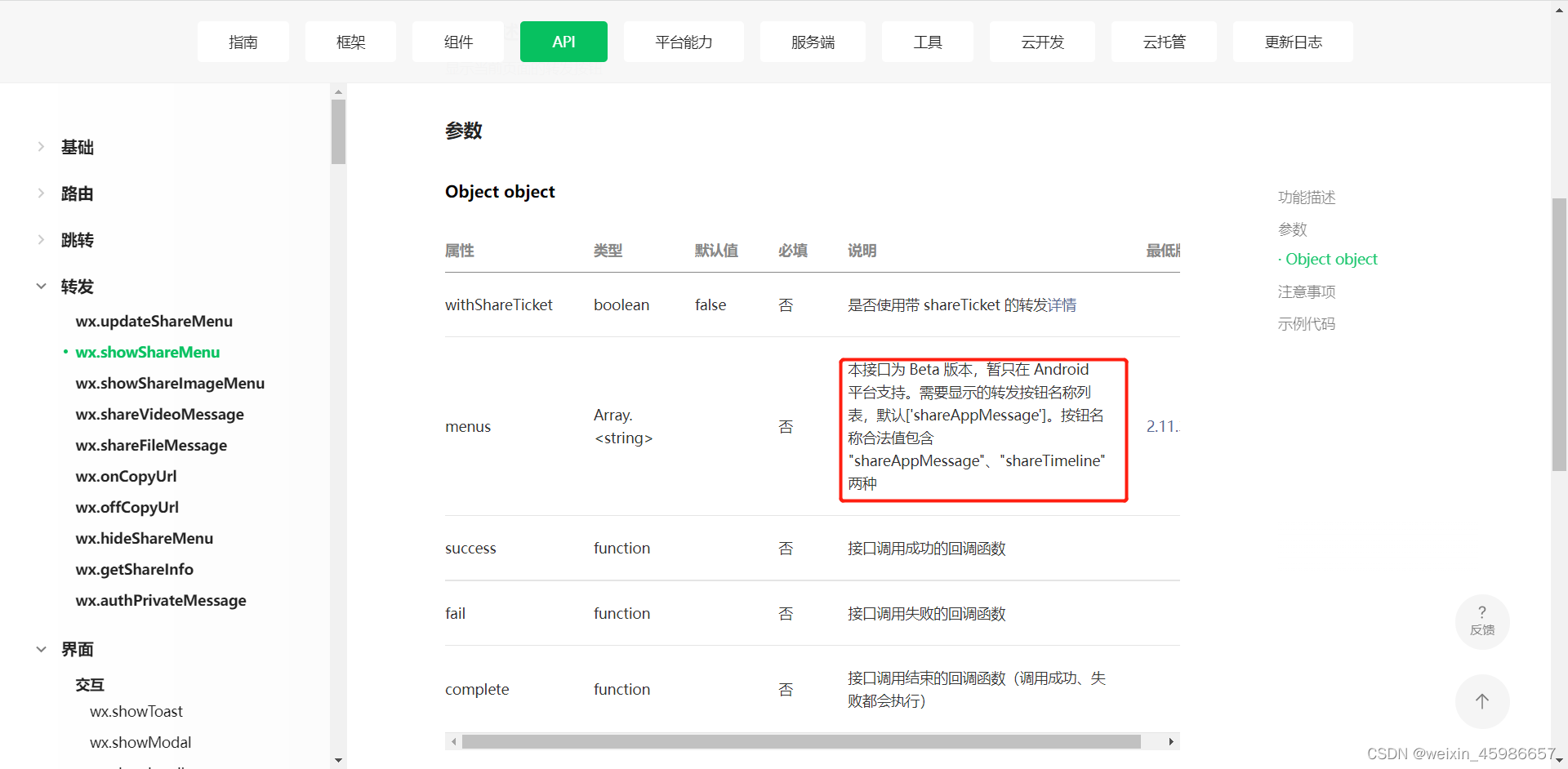Click the 默认值 column header
The width and height of the screenshot is (1568, 769).
(x=716, y=251)
